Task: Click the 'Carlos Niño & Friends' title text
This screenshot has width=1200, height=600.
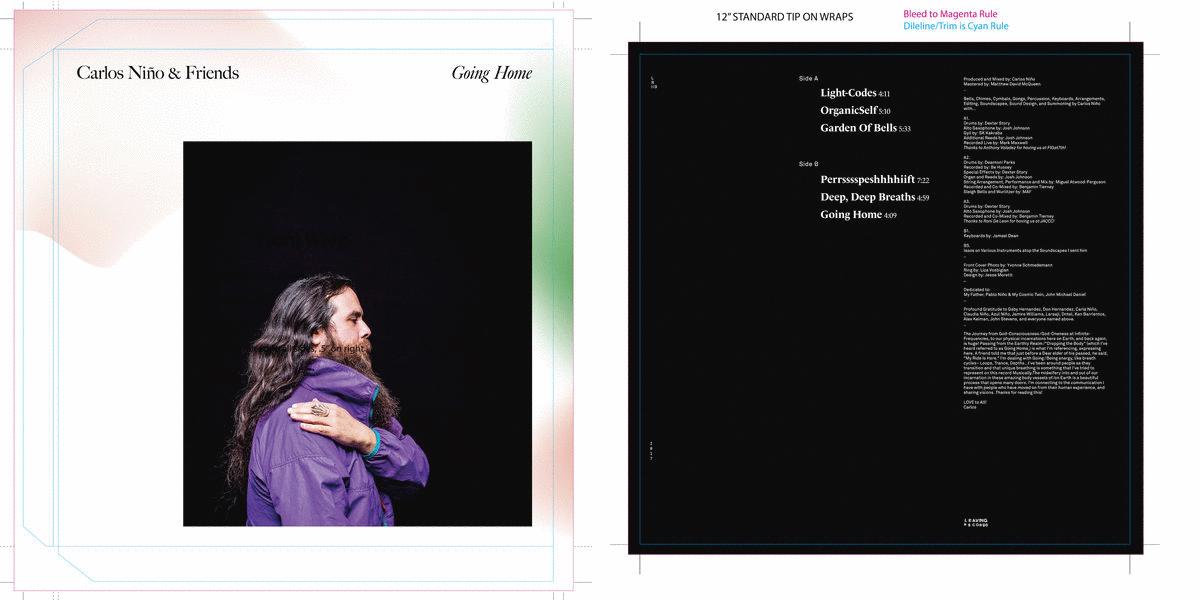Action: coord(158,73)
